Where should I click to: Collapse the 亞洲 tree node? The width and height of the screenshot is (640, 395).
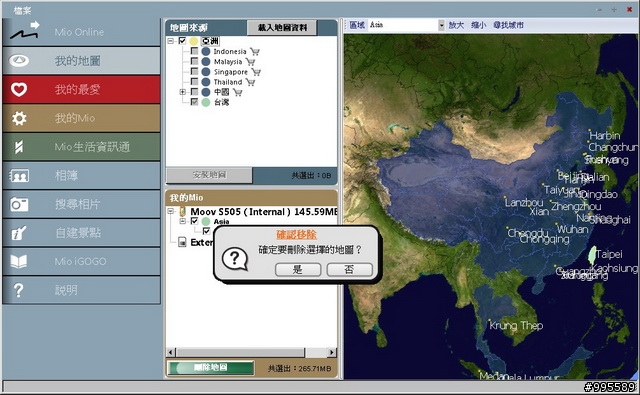click(x=171, y=41)
